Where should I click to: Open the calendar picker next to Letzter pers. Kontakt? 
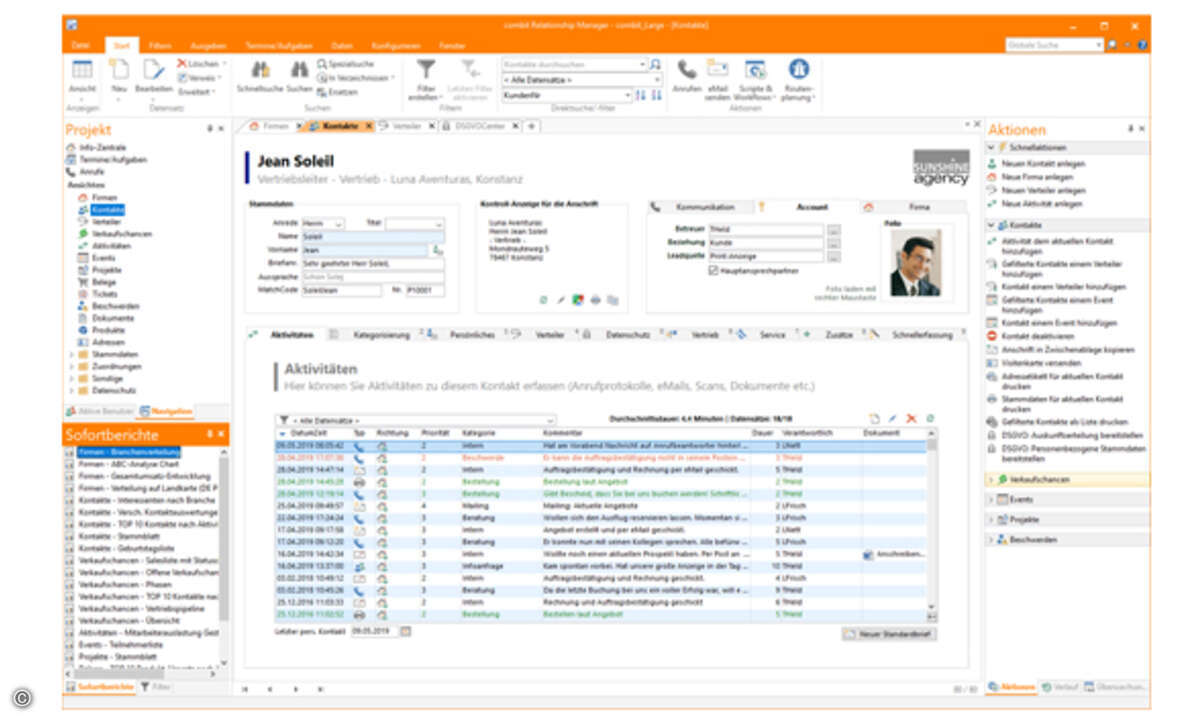pos(405,632)
